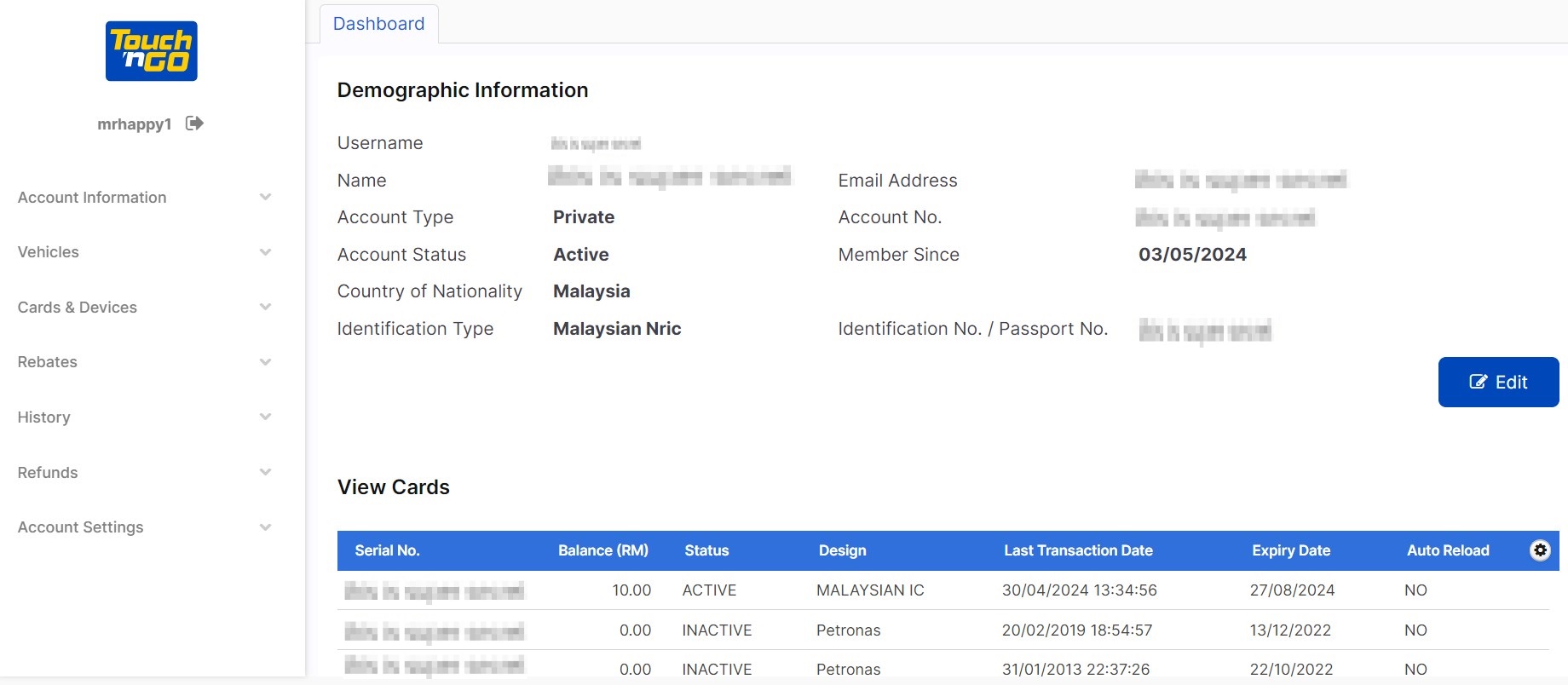
Task: Sort by Serial No. column header
Action: pyautogui.click(x=387, y=550)
